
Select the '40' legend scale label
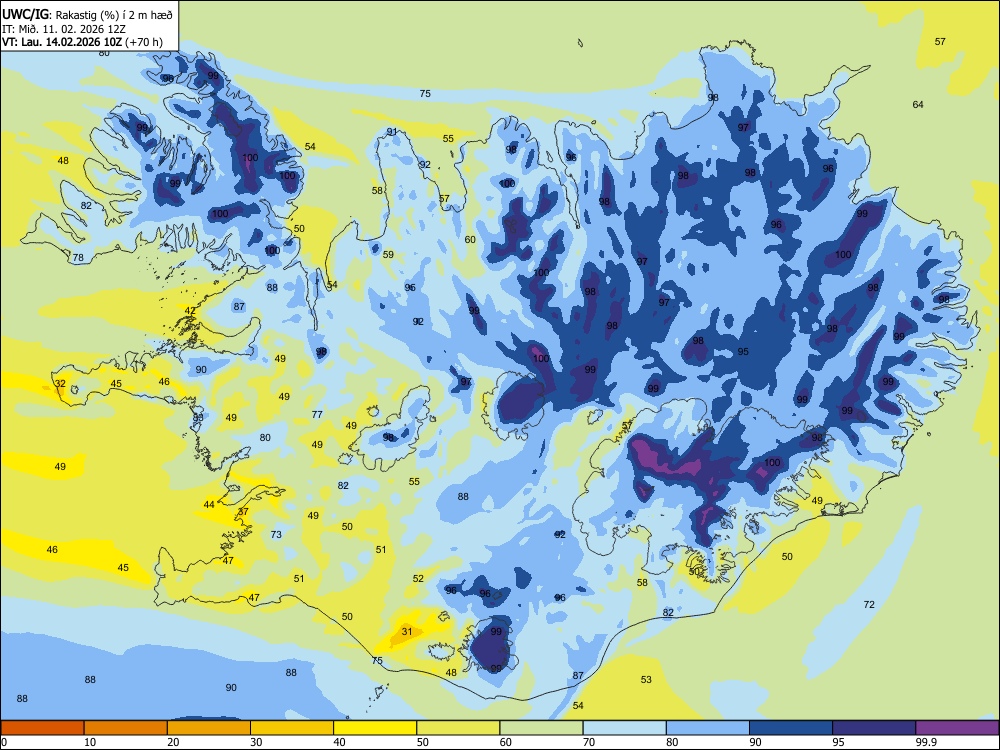(340, 742)
